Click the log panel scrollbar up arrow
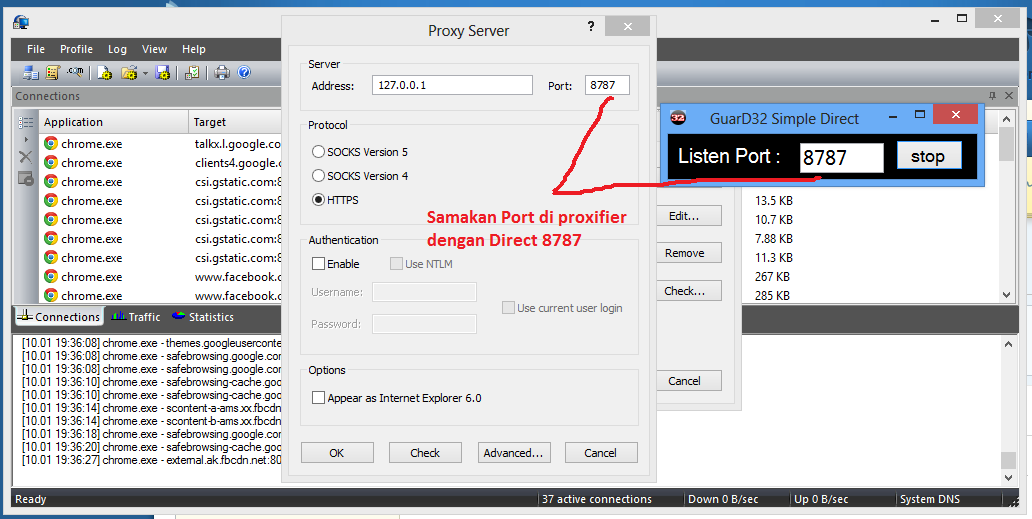1032x519 pixels. pos(1008,344)
